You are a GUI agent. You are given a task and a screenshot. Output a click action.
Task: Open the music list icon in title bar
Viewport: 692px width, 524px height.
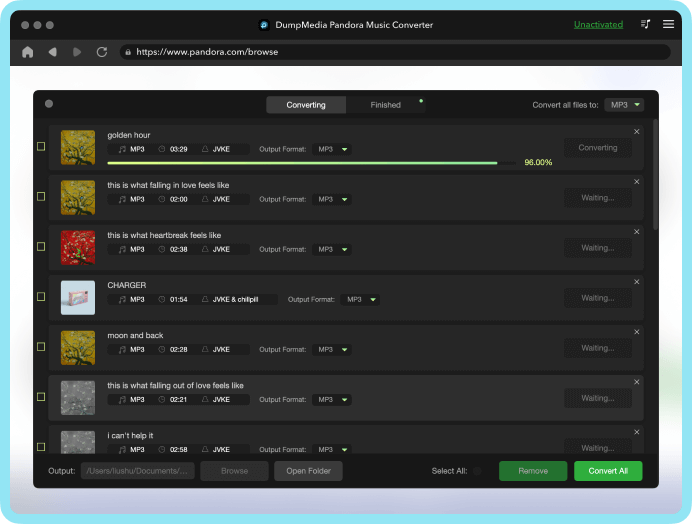(x=645, y=24)
